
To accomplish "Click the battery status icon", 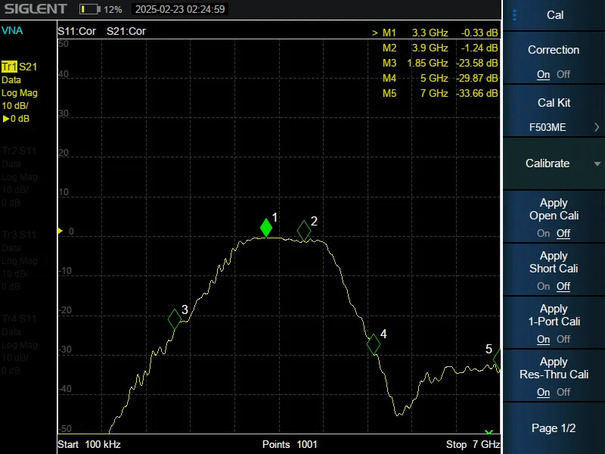I will tap(90, 9).
